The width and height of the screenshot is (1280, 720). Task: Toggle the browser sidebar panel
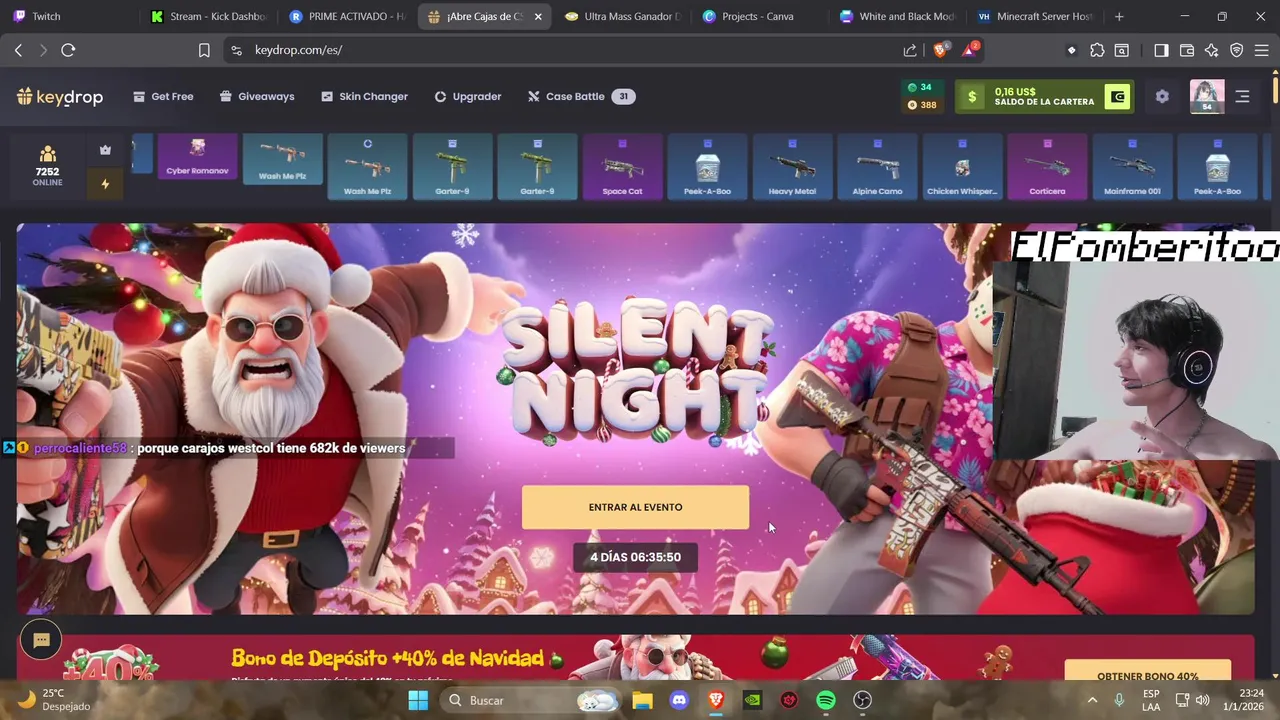click(x=1161, y=50)
